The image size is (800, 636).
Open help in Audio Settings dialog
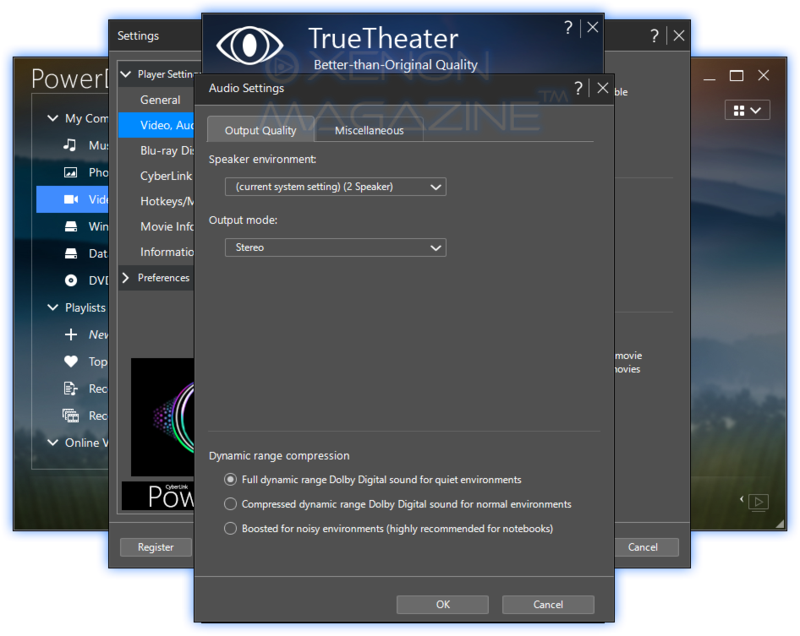(x=578, y=88)
